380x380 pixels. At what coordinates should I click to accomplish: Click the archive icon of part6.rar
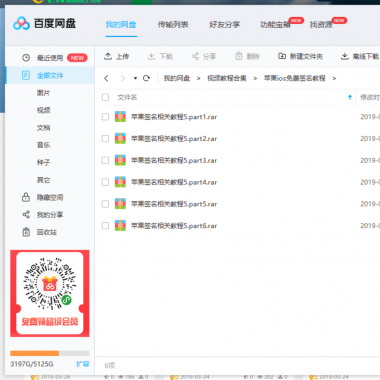click(x=120, y=226)
